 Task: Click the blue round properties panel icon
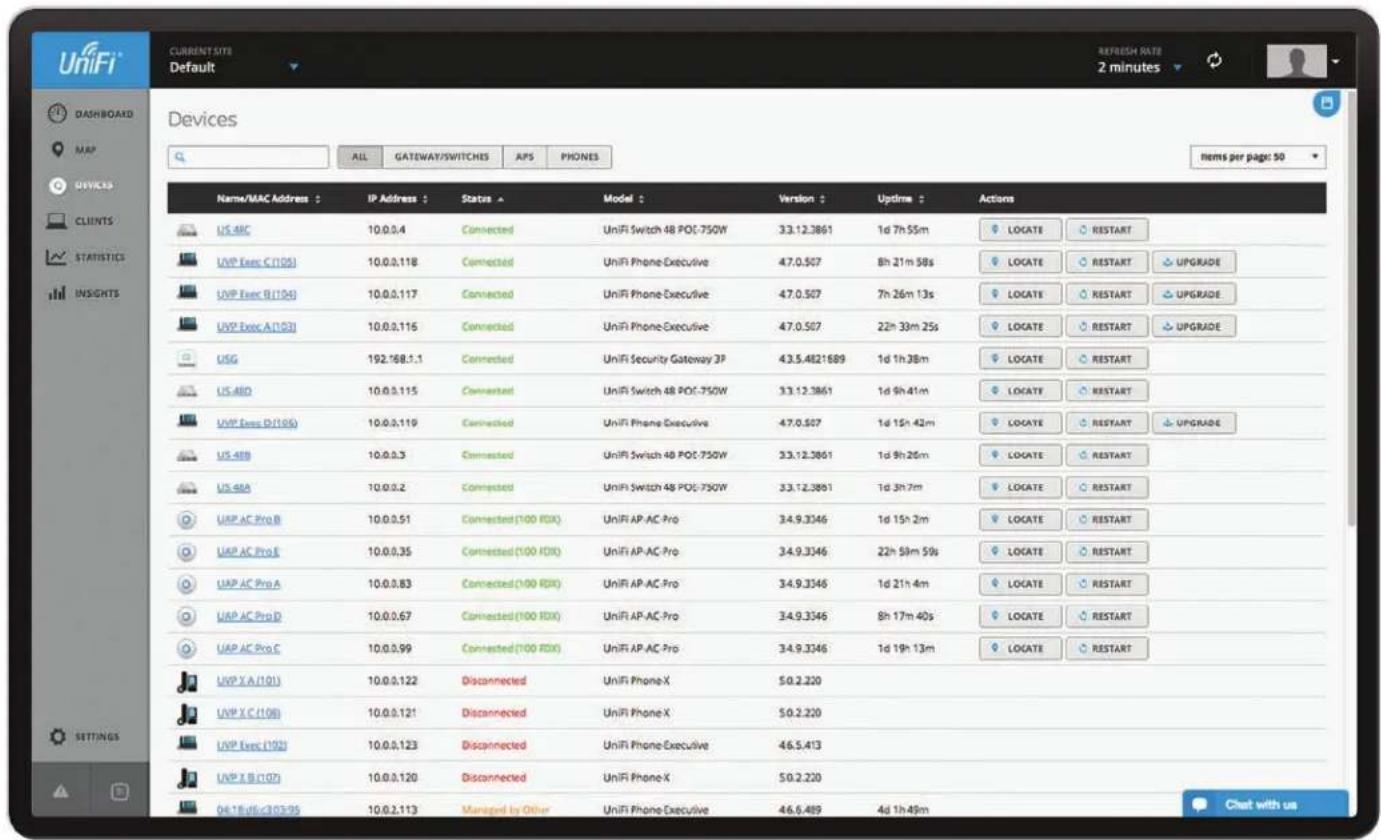tap(1325, 103)
